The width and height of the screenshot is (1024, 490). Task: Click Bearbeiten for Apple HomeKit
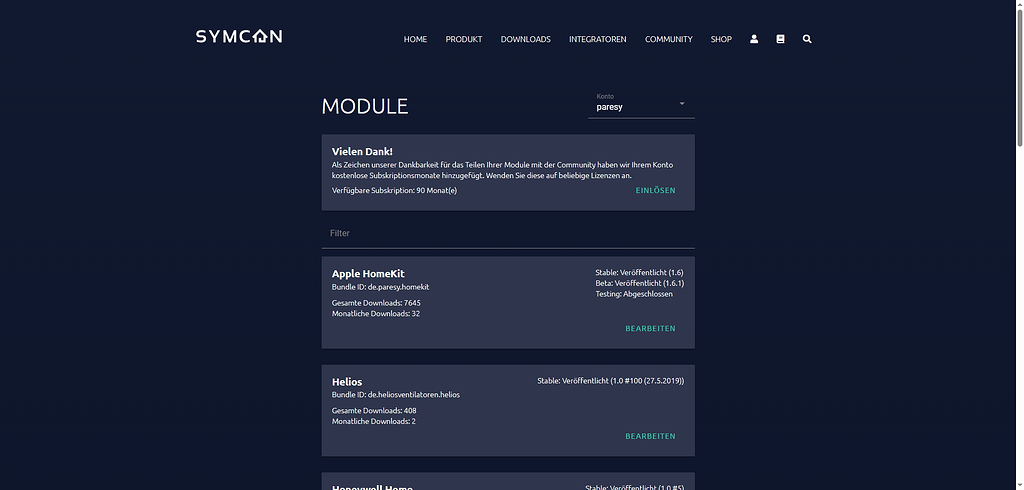pos(650,329)
